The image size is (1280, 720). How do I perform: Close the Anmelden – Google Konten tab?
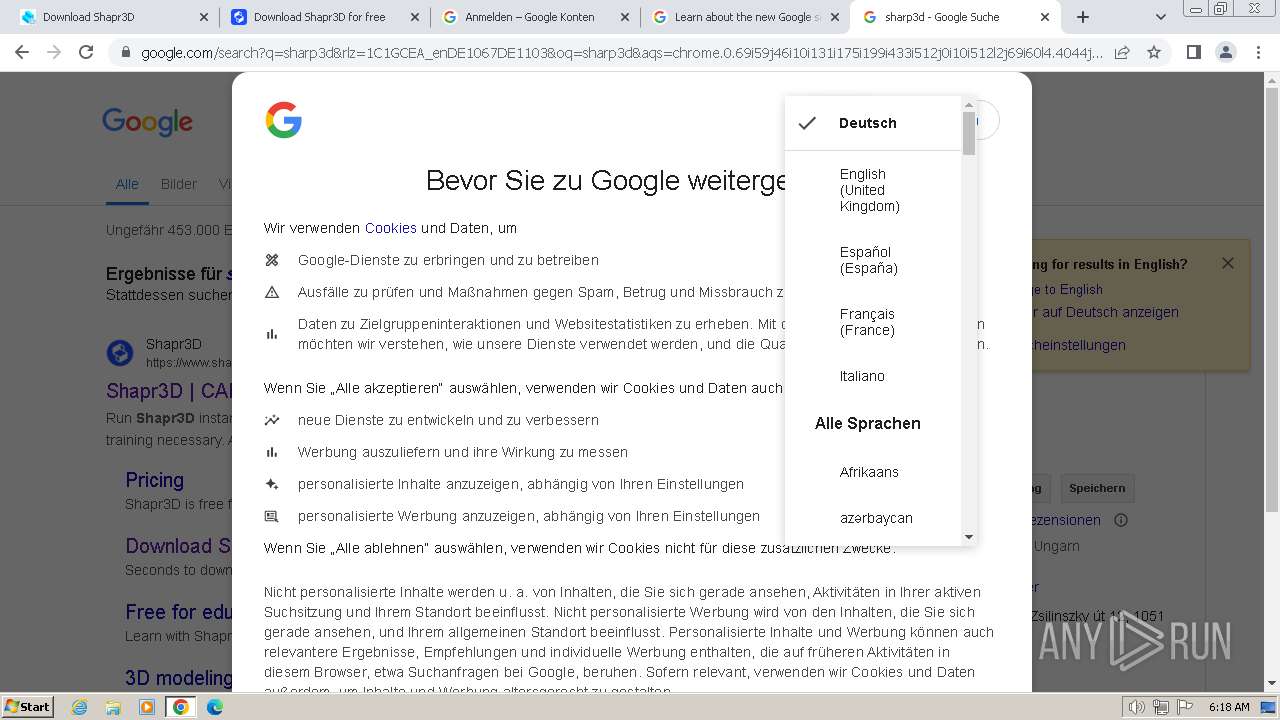point(625,17)
